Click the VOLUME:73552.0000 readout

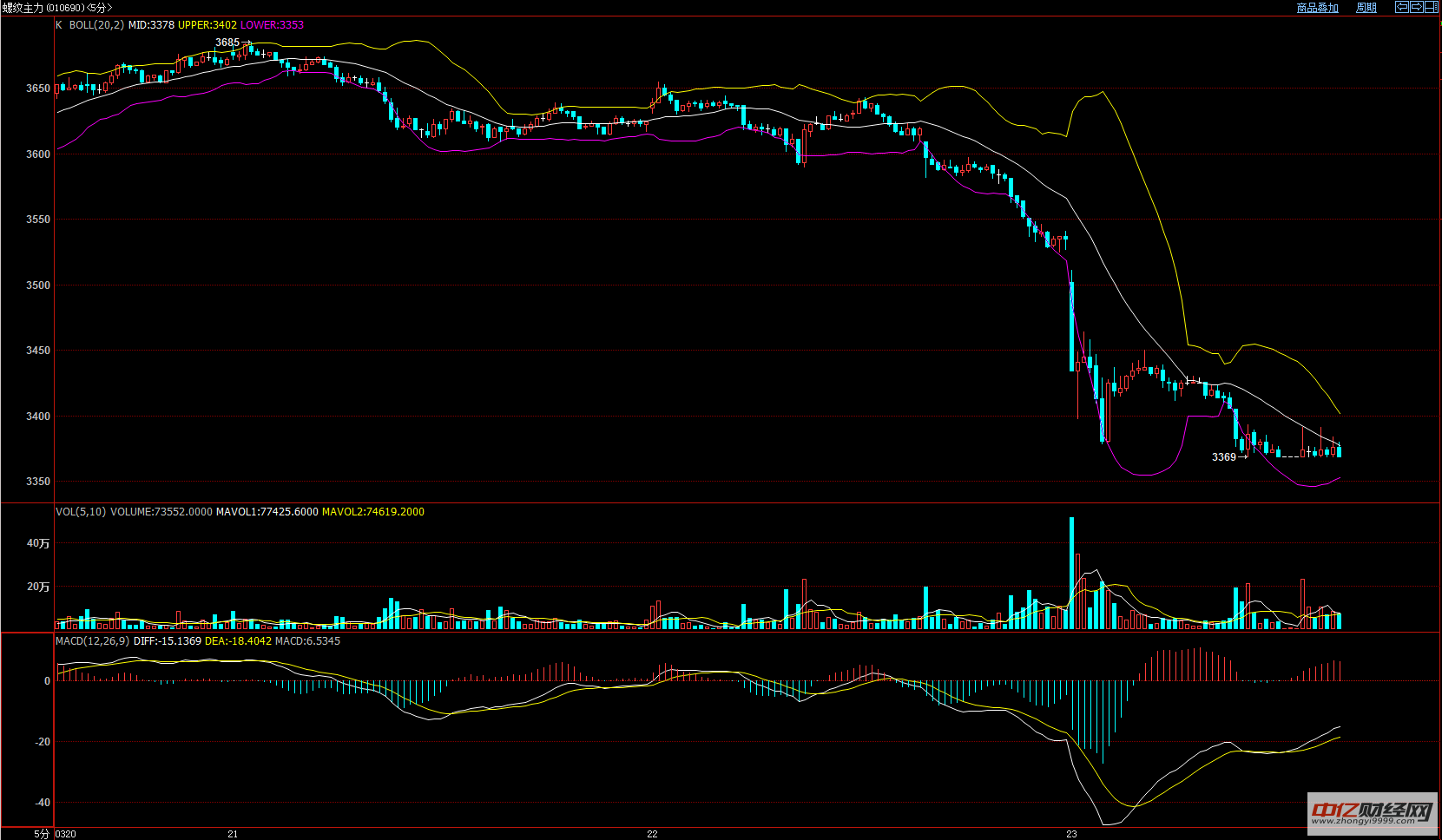(x=161, y=512)
